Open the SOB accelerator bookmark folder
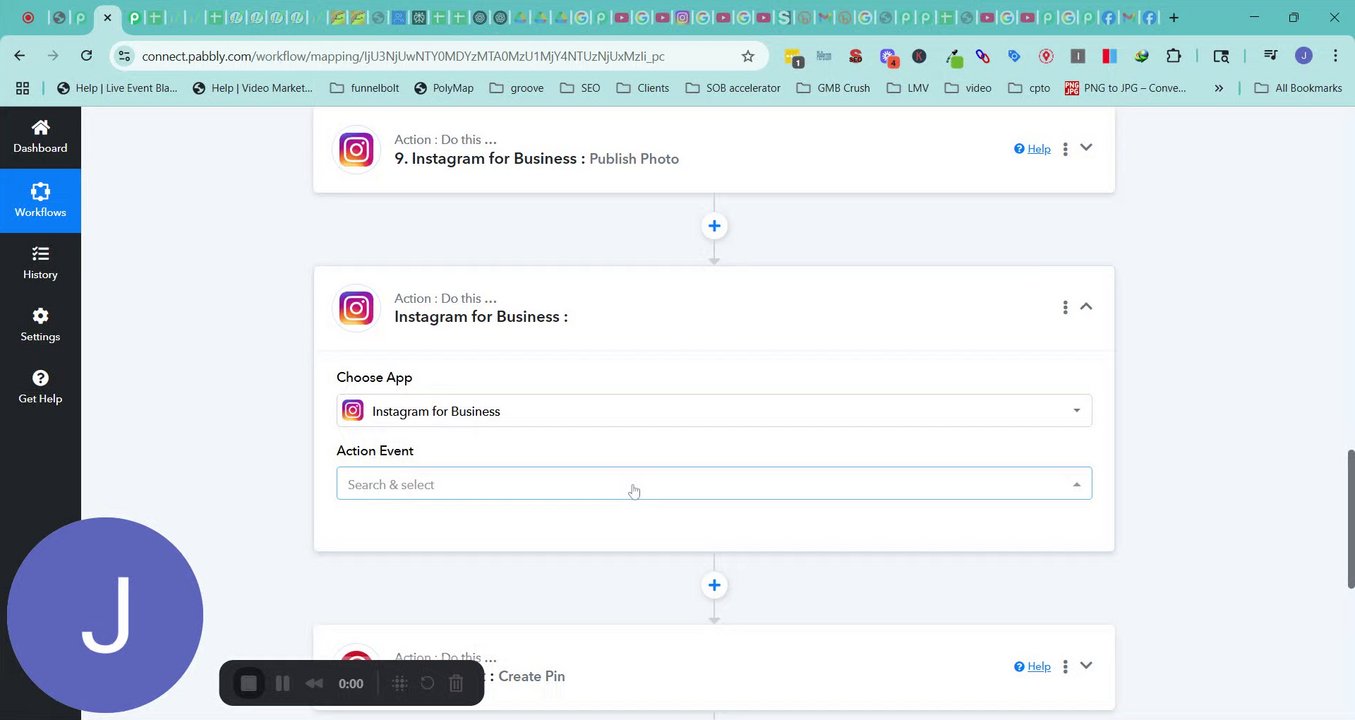This screenshot has height=720, width=1355. [733, 88]
